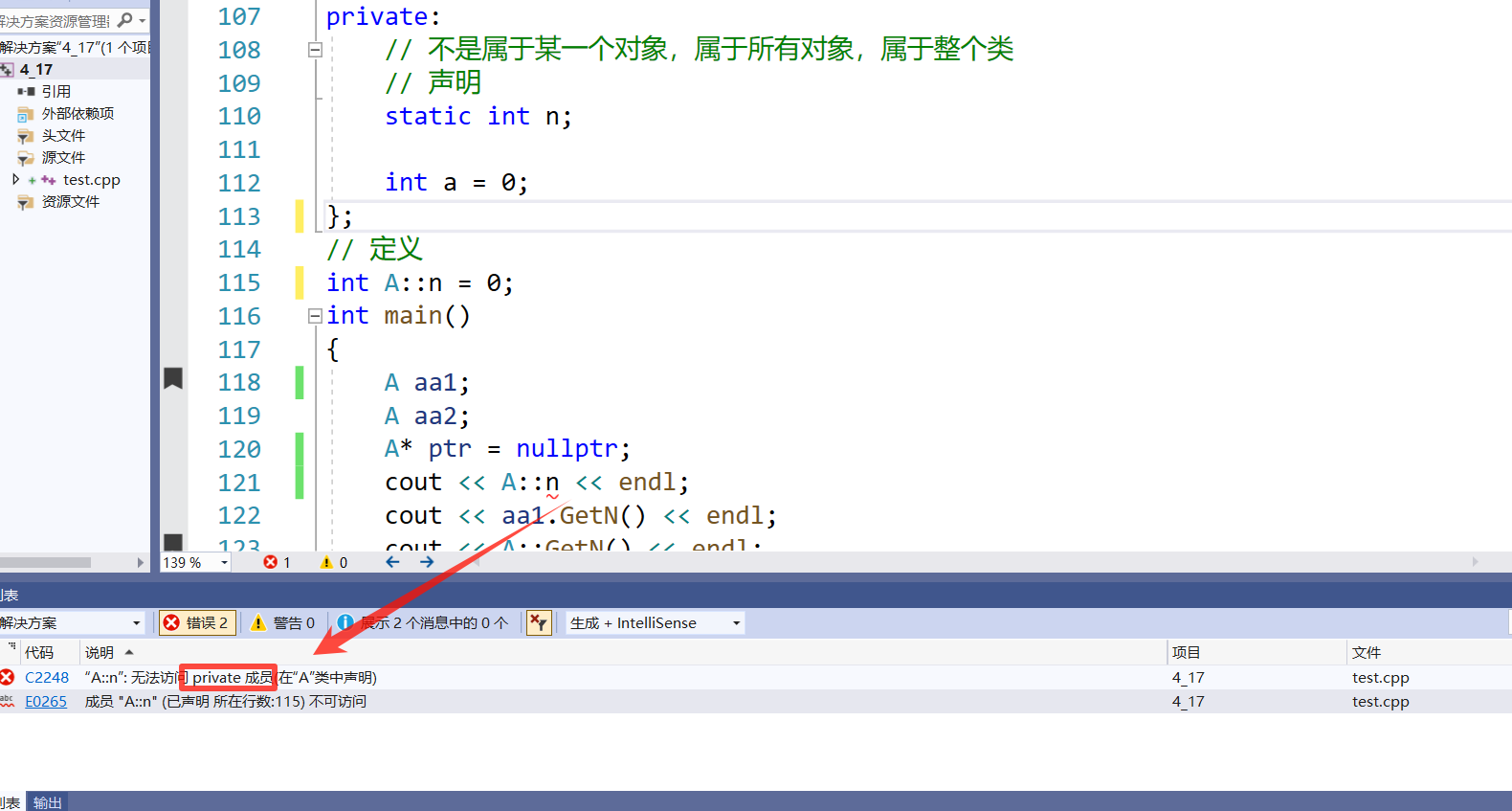Click the test.cpp file icon
This screenshot has width=1512, height=811.
[x=48, y=180]
